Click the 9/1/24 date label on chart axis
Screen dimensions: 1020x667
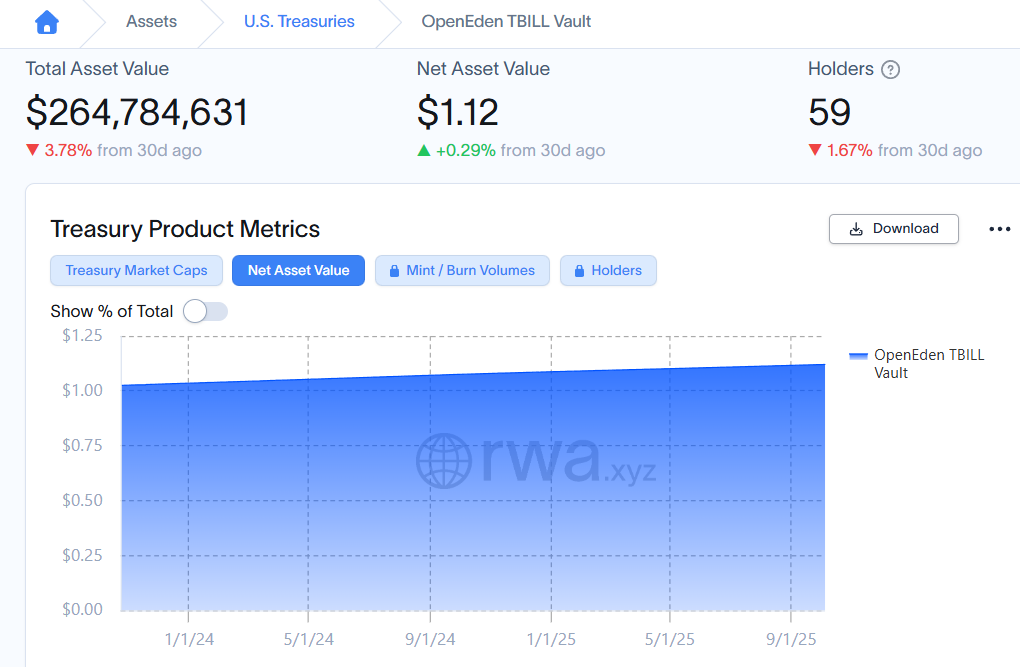point(431,639)
